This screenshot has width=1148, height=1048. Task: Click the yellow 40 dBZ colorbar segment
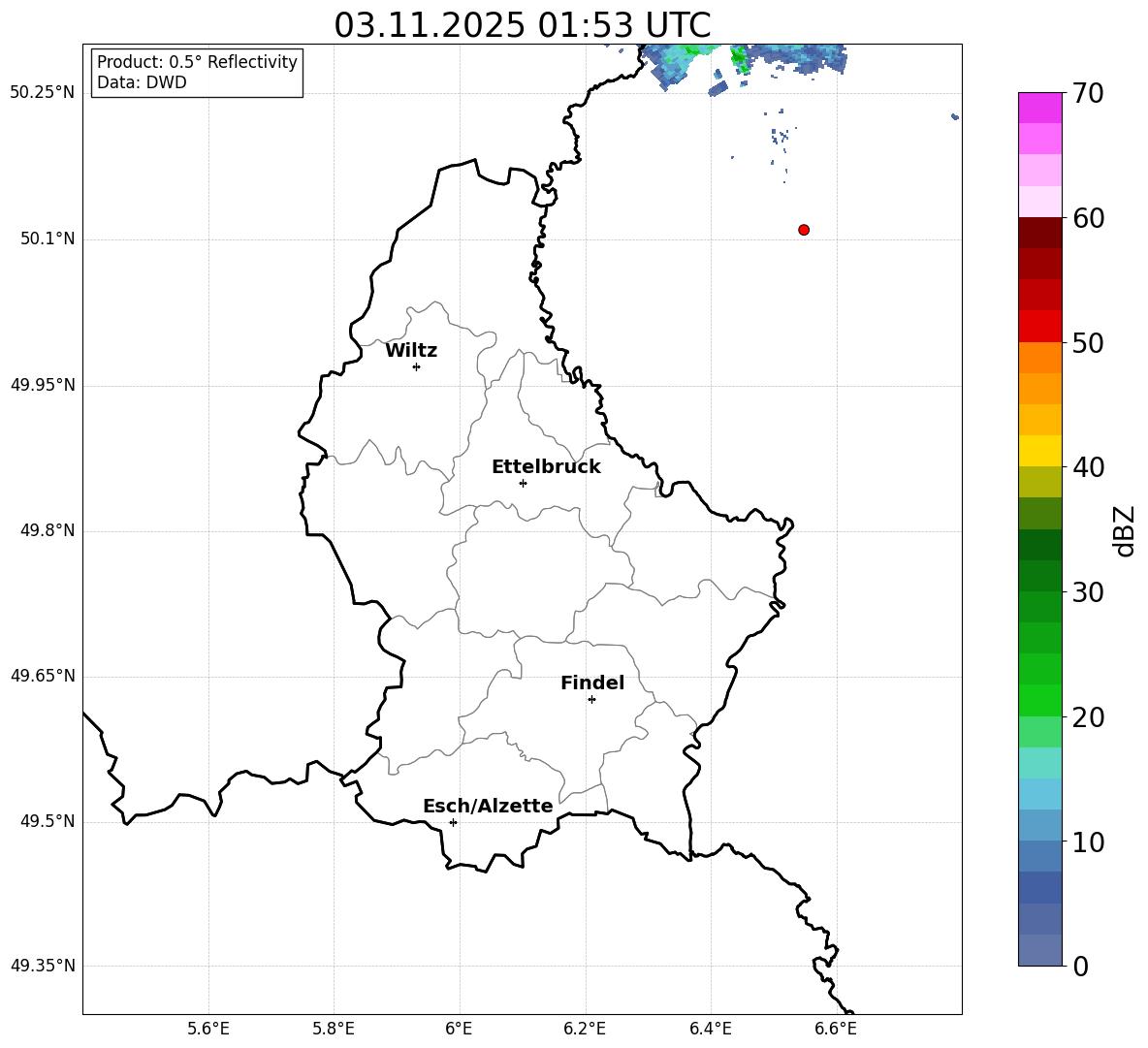(x=1039, y=451)
